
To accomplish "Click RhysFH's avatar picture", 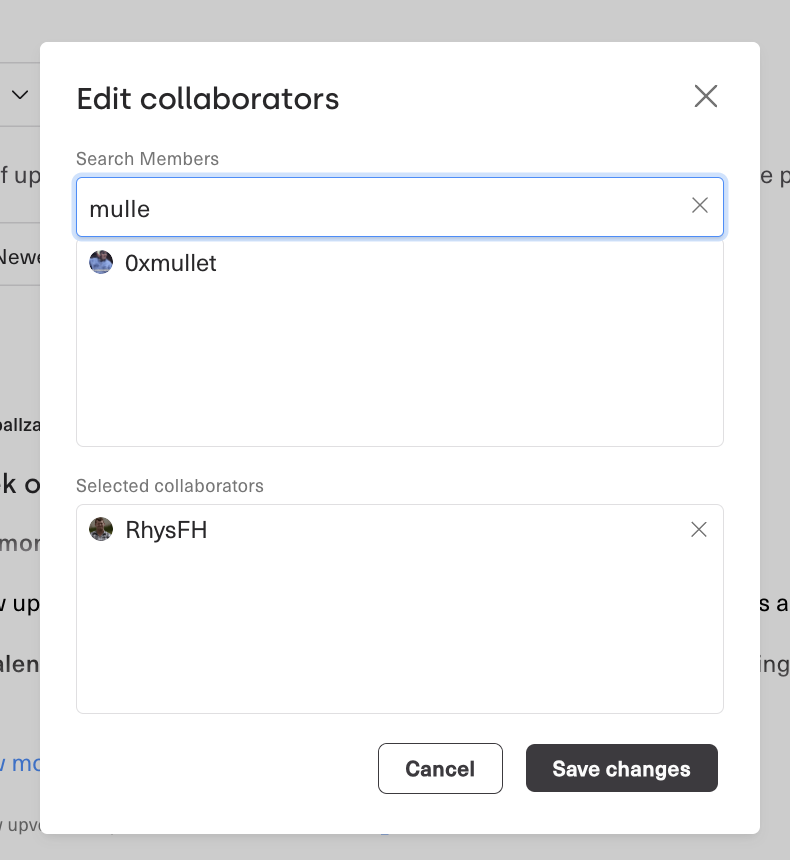I will (x=101, y=529).
